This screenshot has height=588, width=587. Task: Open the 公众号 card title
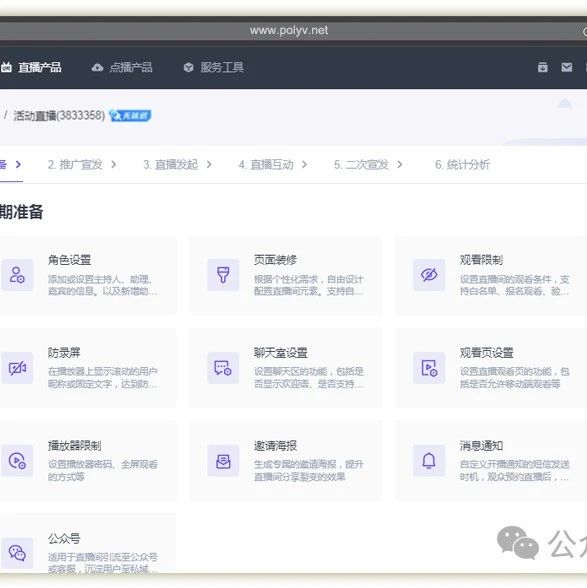pos(64,538)
